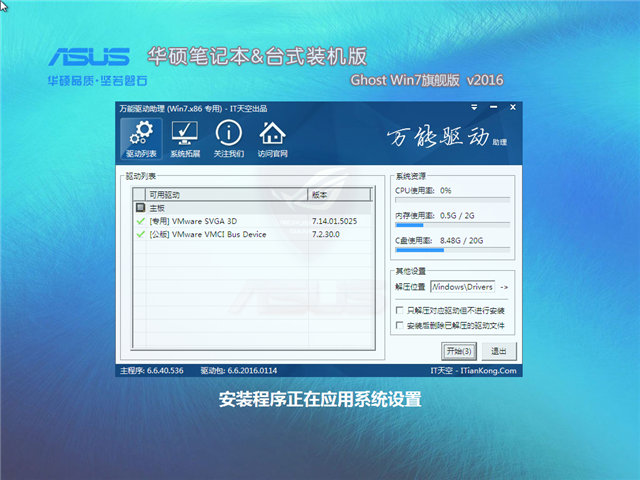
Task: Enable 只解压对应驱动但不进行安装 checkbox
Action: [400, 312]
